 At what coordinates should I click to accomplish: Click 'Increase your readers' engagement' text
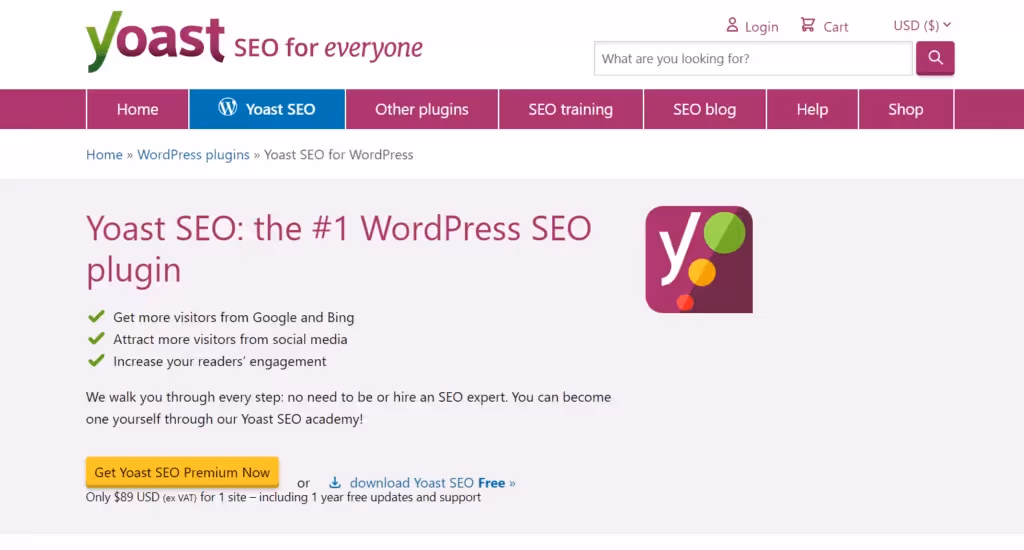[219, 361]
